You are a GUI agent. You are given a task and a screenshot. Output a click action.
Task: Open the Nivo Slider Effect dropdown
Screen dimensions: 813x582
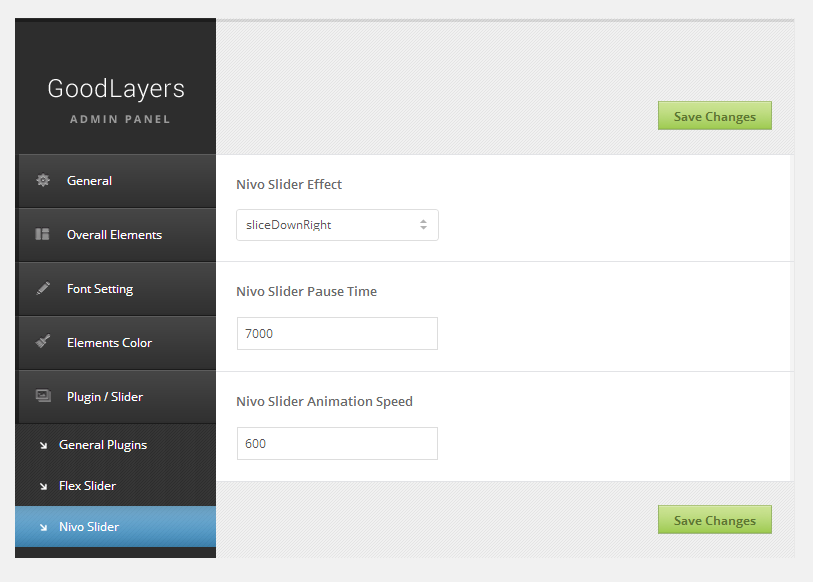pos(337,225)
